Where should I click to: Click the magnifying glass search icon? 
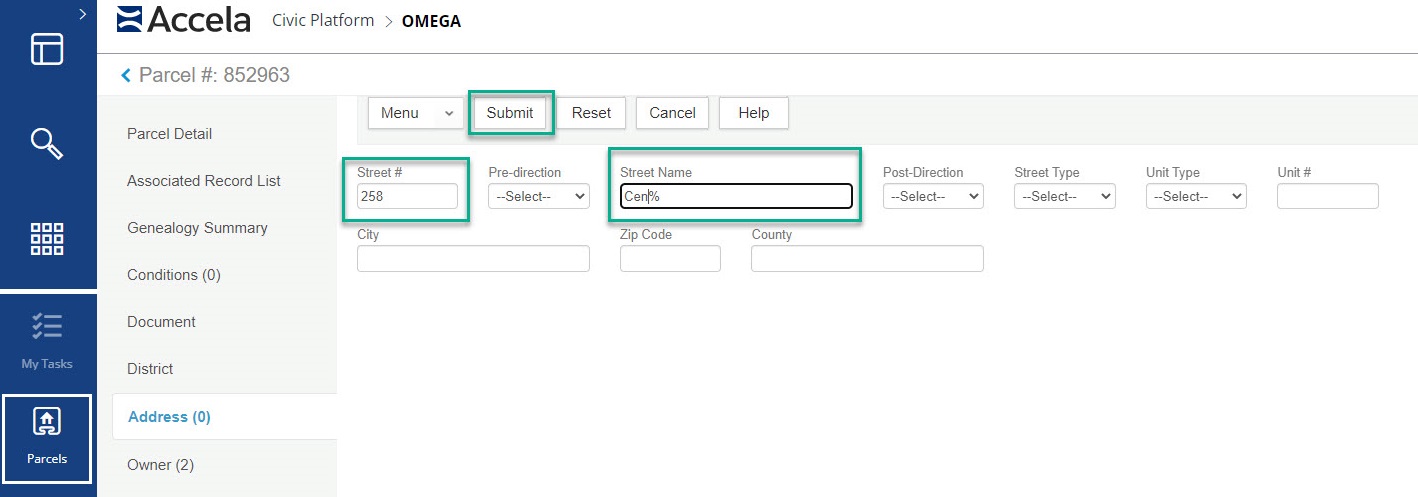(47, 144)
